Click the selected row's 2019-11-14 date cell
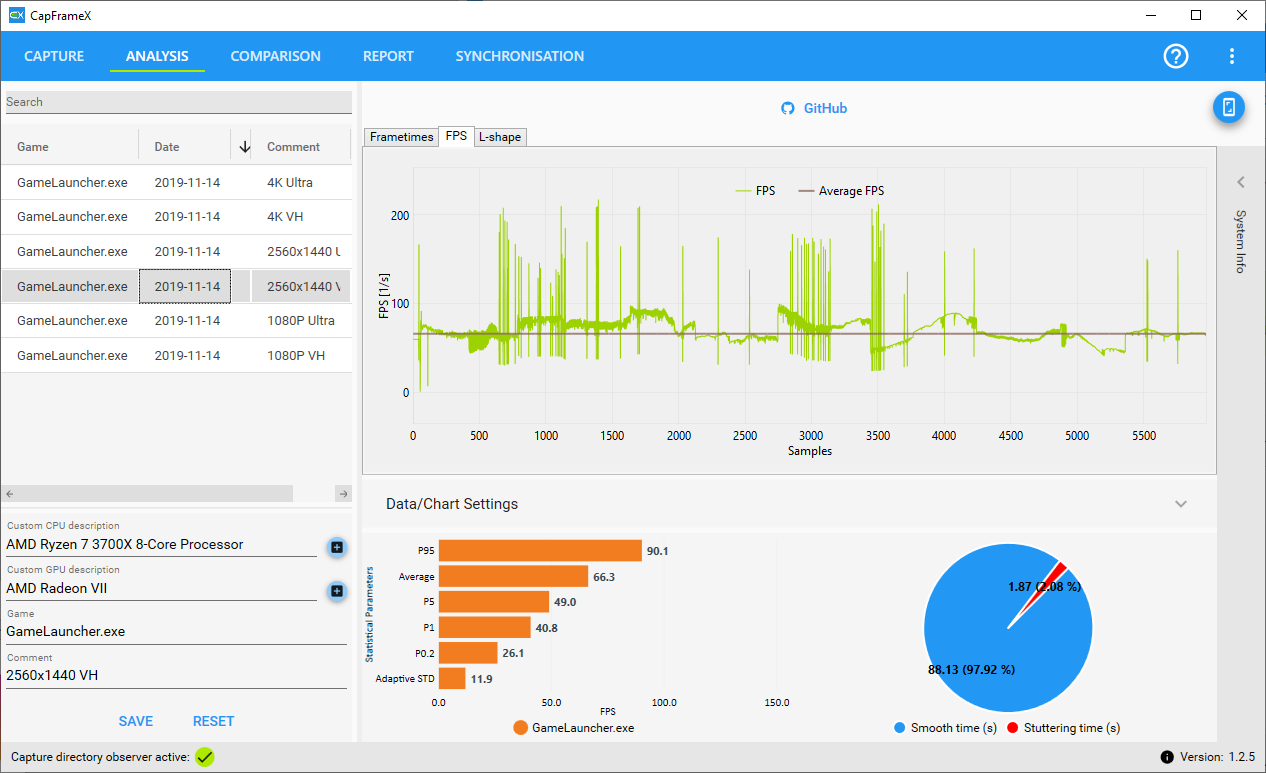This screenshot has height=773, width=1266. (185, 286)
